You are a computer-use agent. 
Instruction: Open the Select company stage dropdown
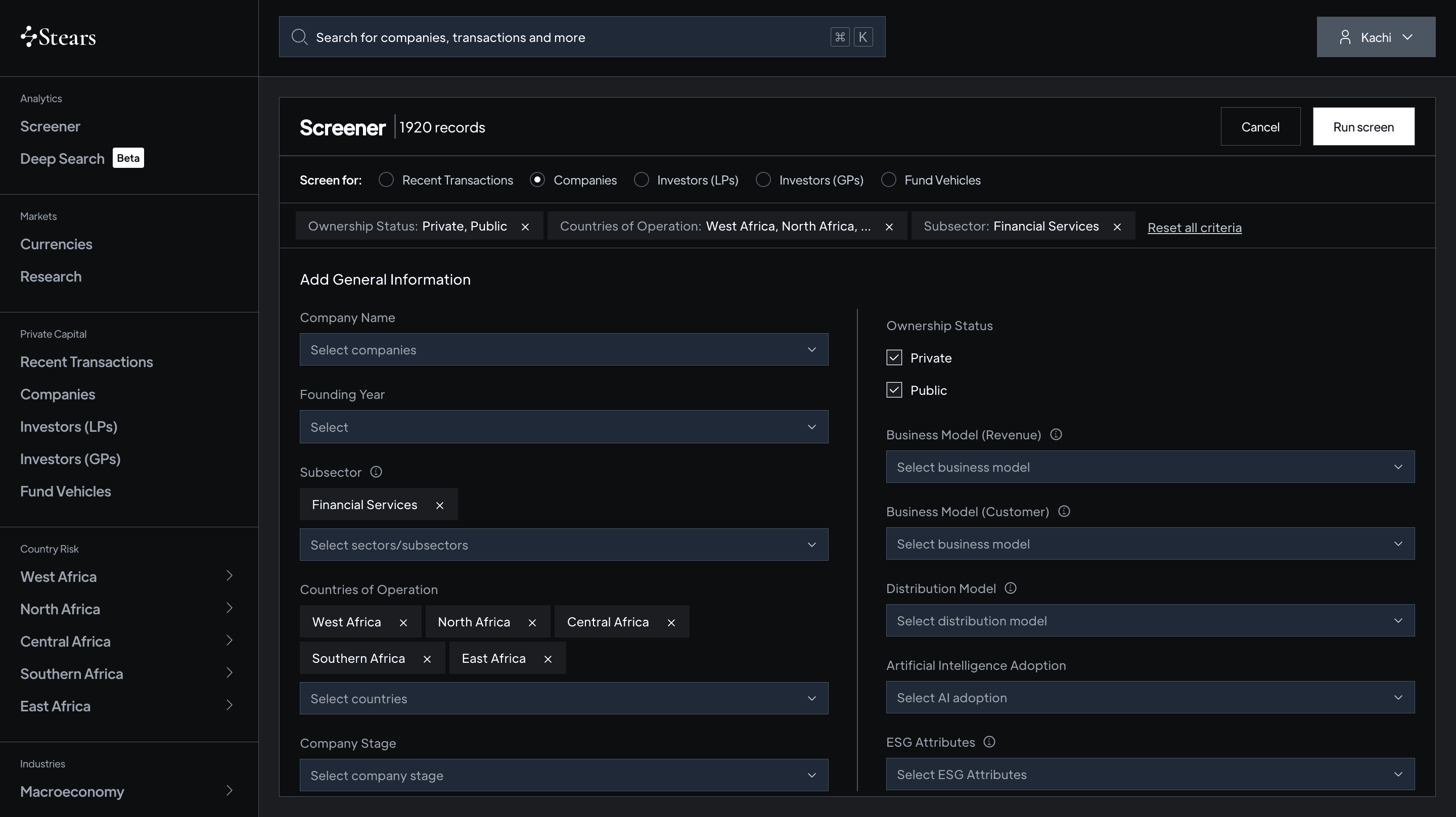pyautogui.click(x=564, y=775)
